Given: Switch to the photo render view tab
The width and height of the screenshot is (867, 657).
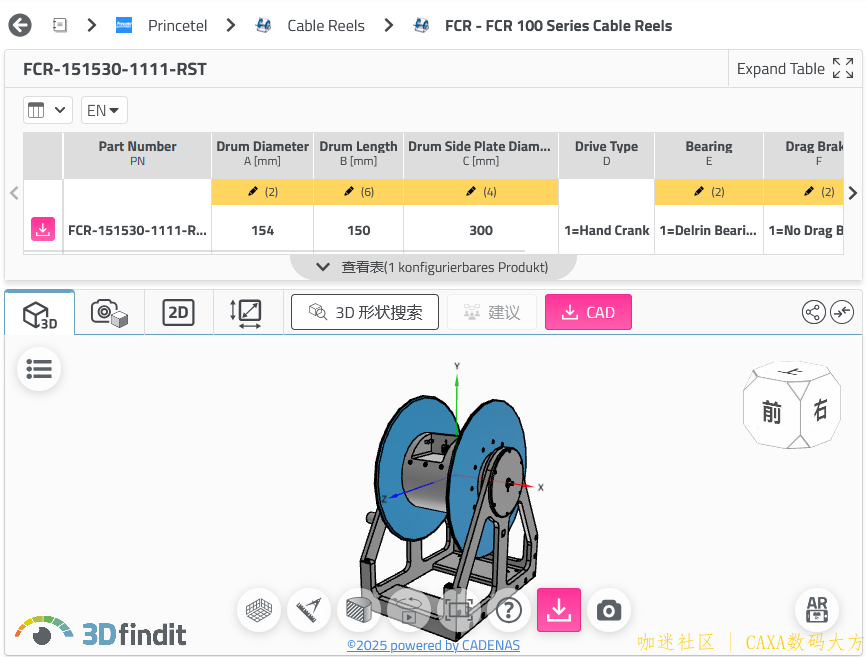Looking at the screenshot, I should 109,313.
